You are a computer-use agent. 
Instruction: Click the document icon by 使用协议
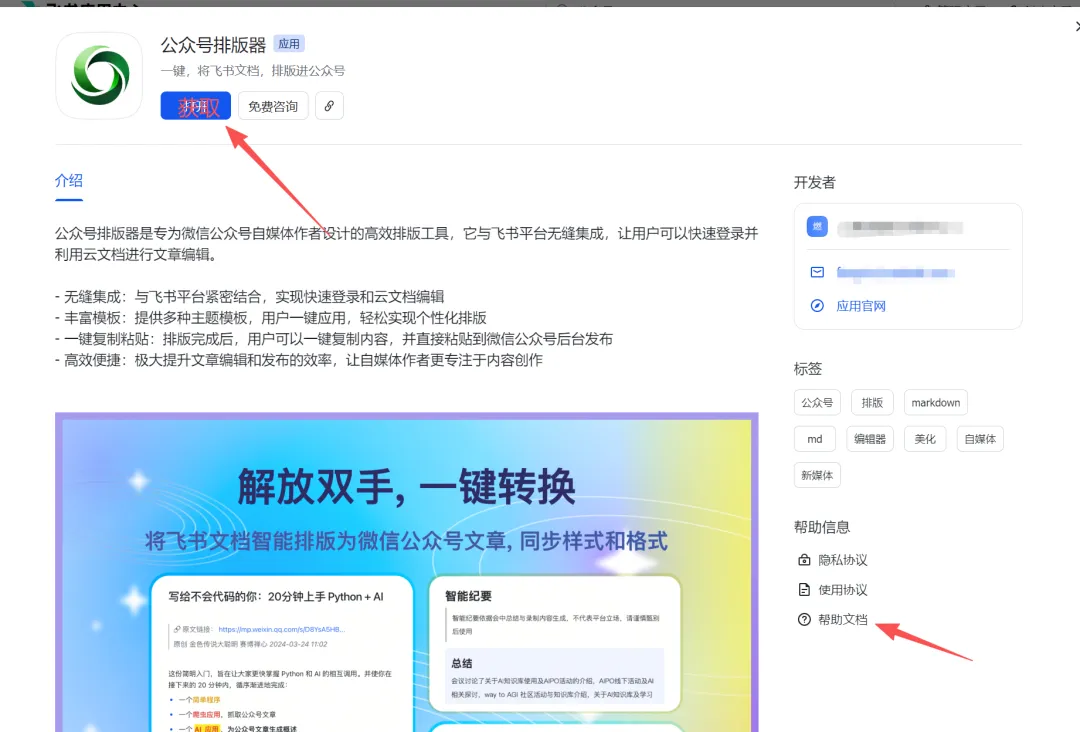pyautogui.click(x=804, y=589)
